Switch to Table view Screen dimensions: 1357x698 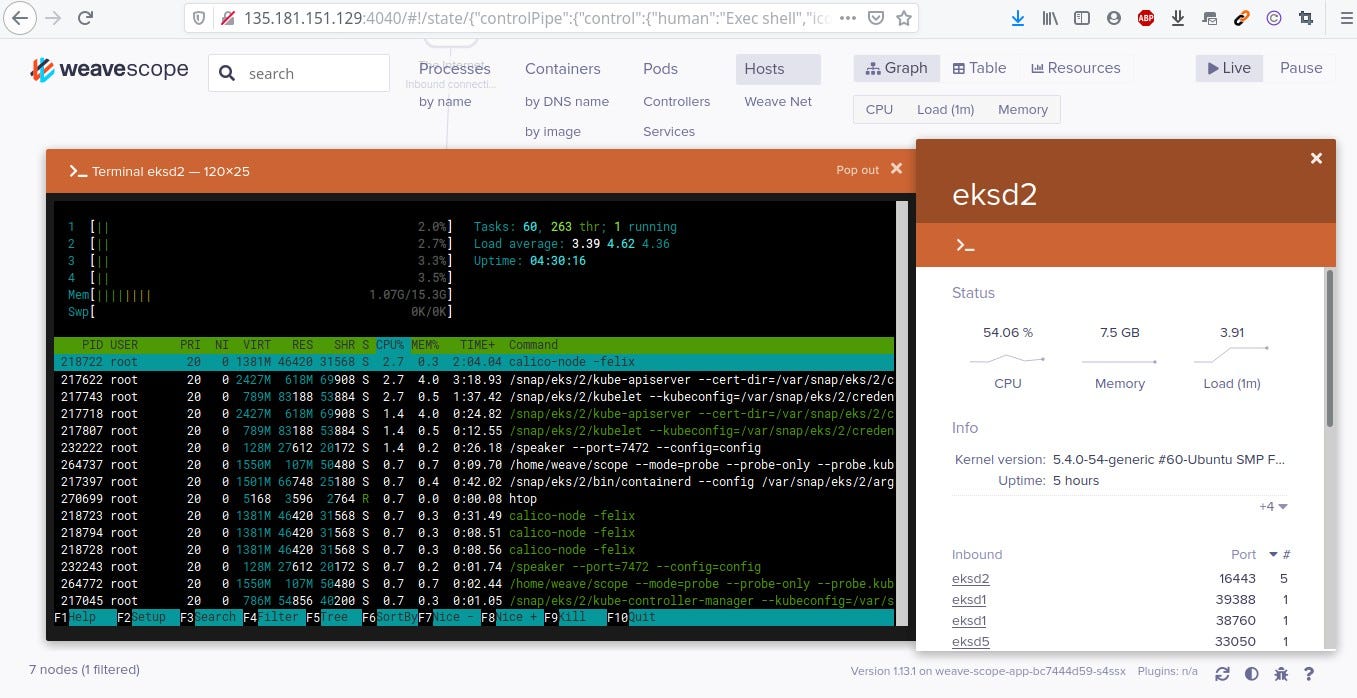pos(979,68)
